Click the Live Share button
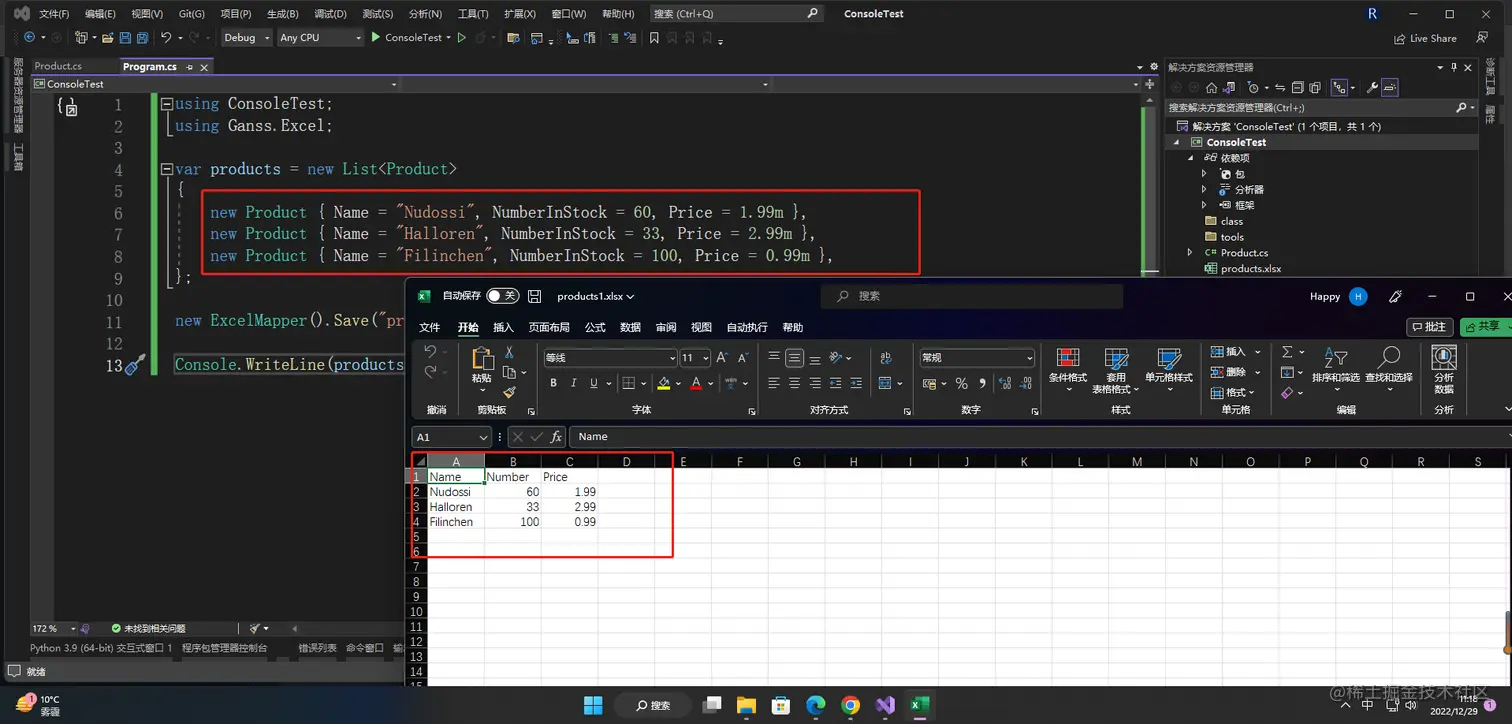1512x724 pixels. (x=1426, y=38)
